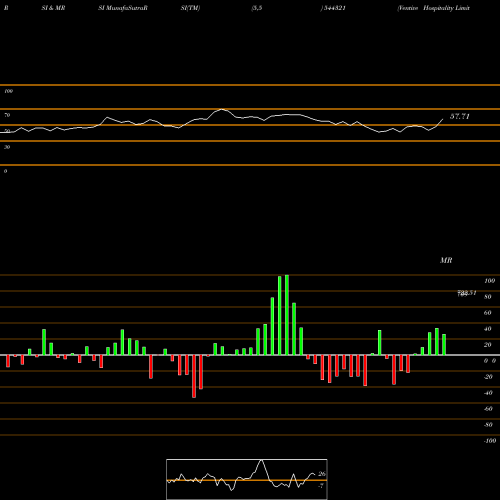Click the -20 label on the MR axis

[488, 377]
